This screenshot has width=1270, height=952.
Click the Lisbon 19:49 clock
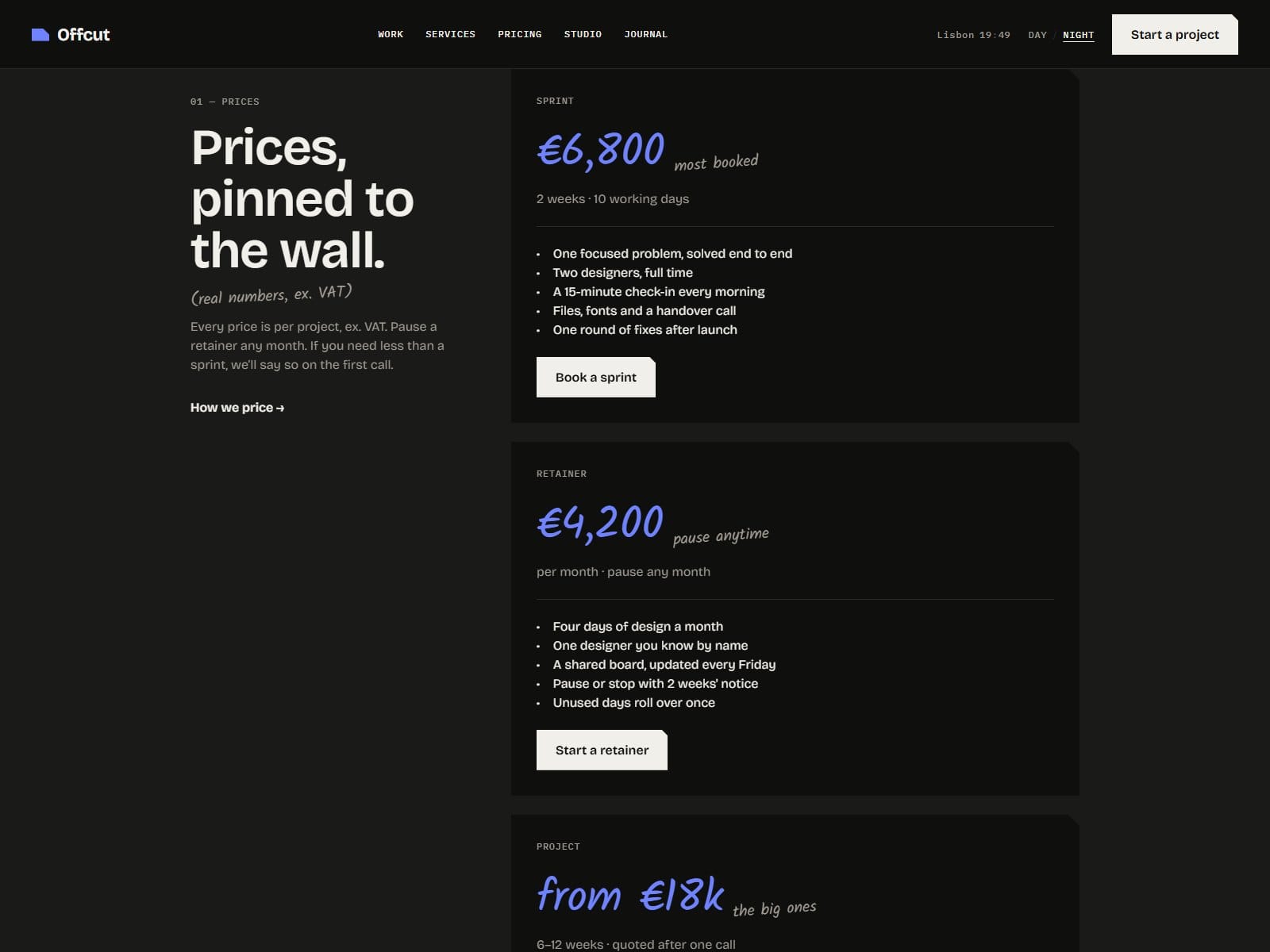point(973,35)
